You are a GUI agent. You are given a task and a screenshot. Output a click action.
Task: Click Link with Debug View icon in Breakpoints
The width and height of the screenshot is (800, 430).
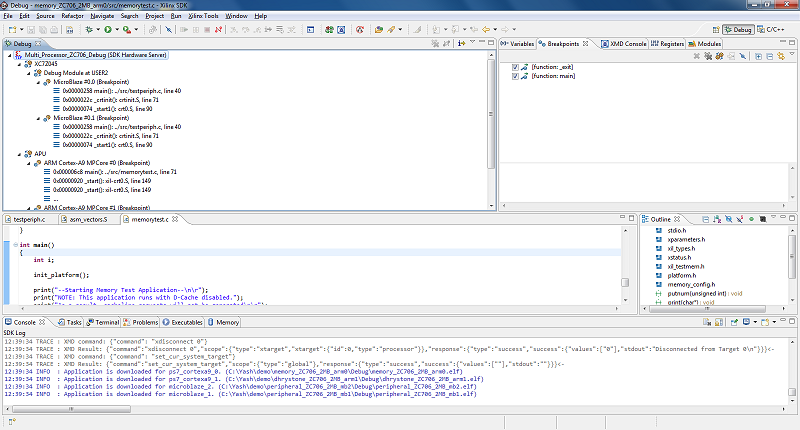click(x=781, y=56)
